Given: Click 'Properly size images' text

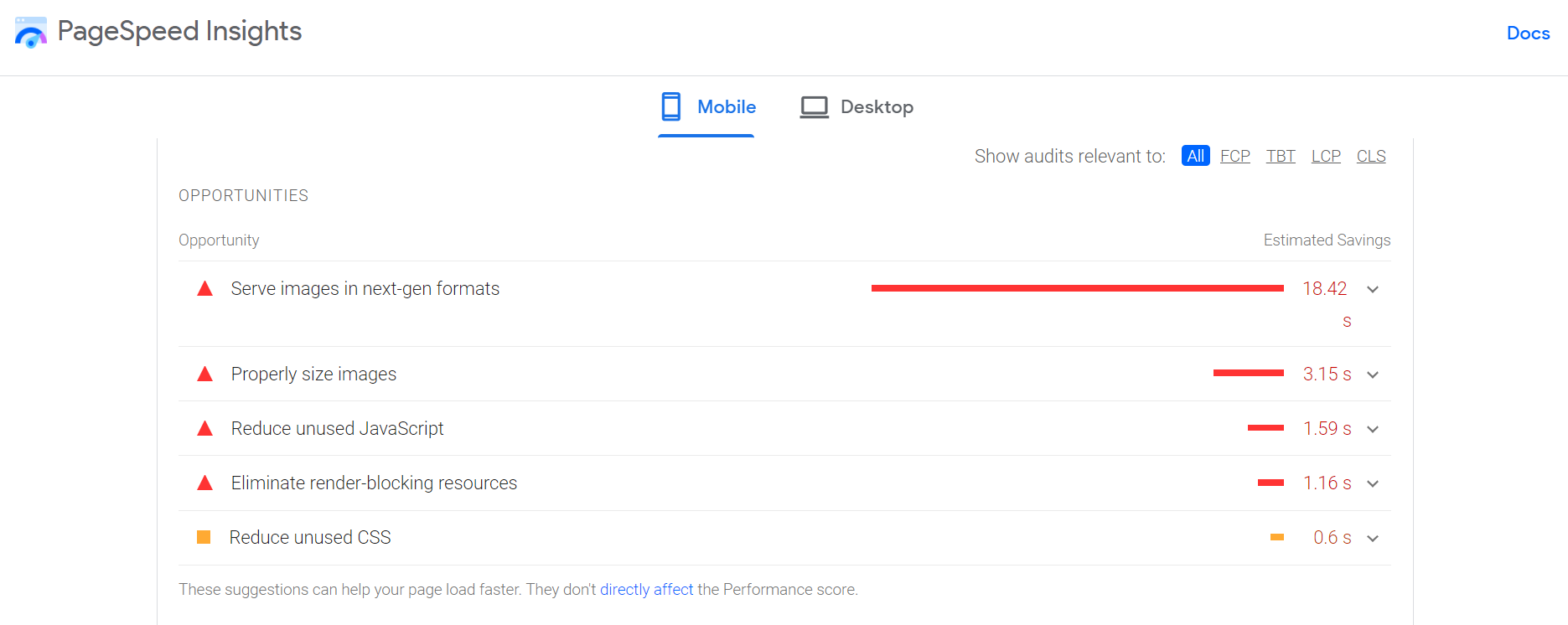Looking at the screenshot, I should click(x=313, y=374).
